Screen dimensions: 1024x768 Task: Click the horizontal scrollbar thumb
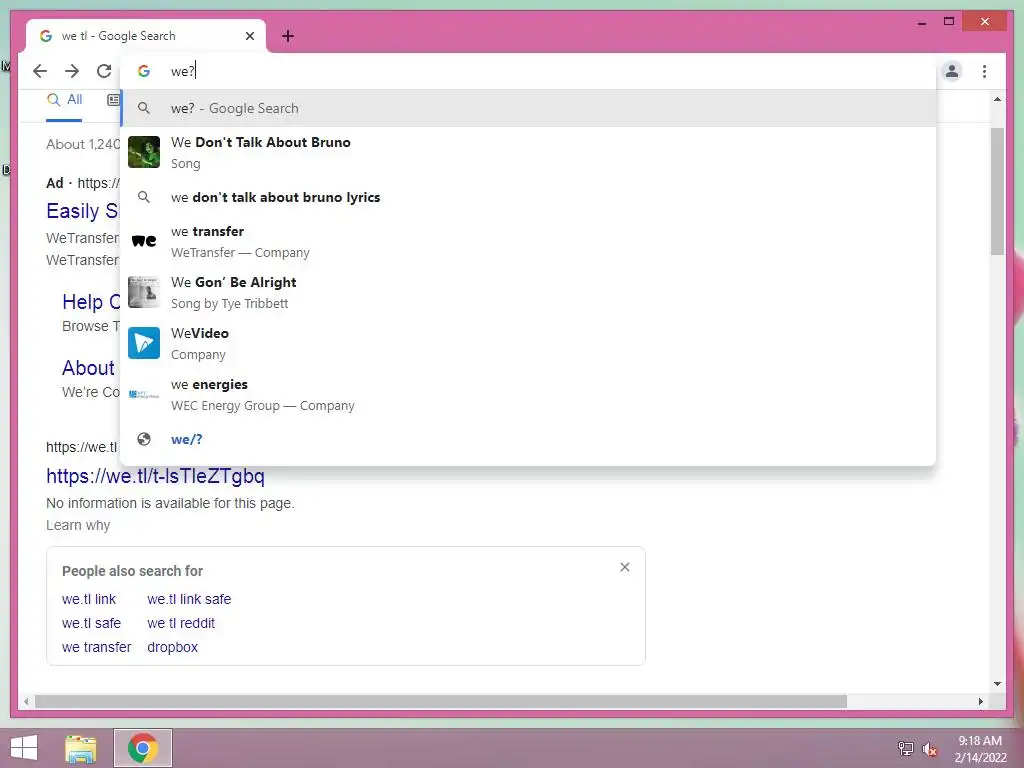click(441, 701)
